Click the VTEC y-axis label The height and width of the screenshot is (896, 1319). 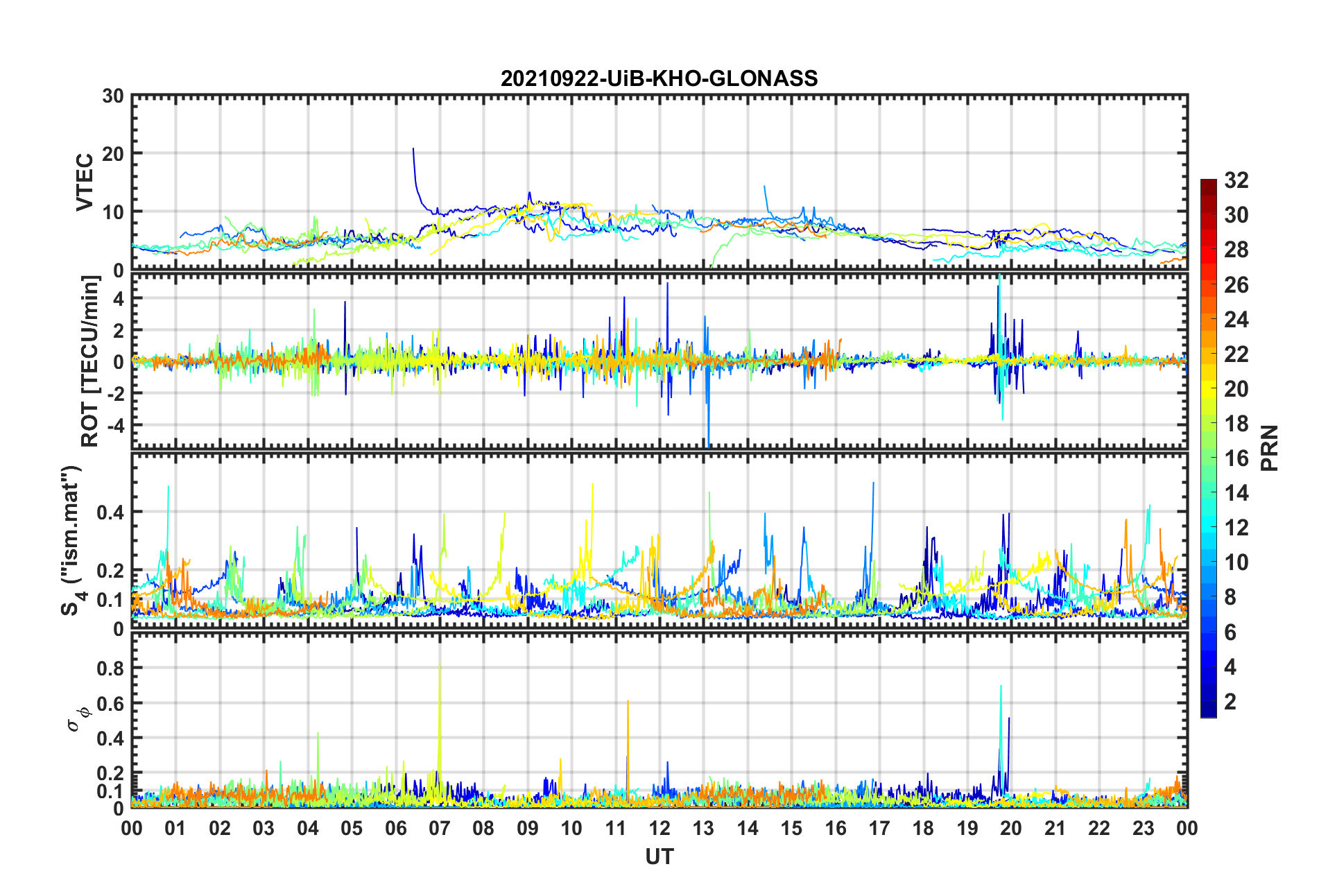(85, 182)
